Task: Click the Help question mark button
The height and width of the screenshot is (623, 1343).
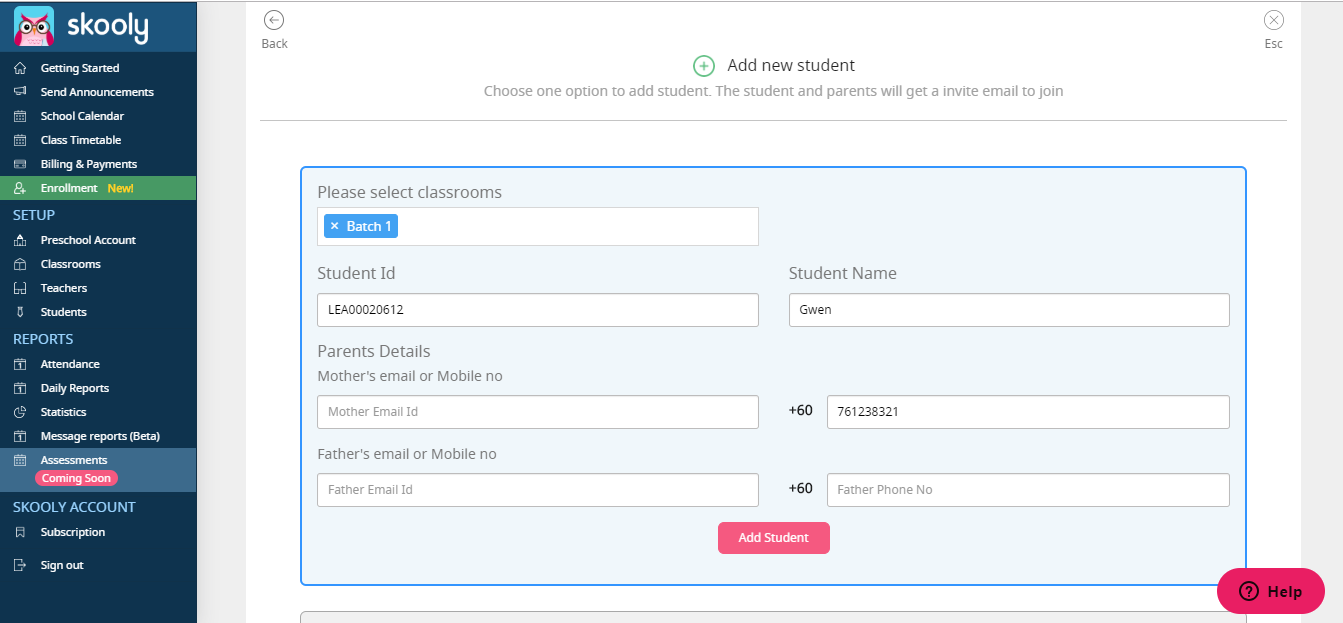Action: pyautogui.click(x=1270, y=591)
